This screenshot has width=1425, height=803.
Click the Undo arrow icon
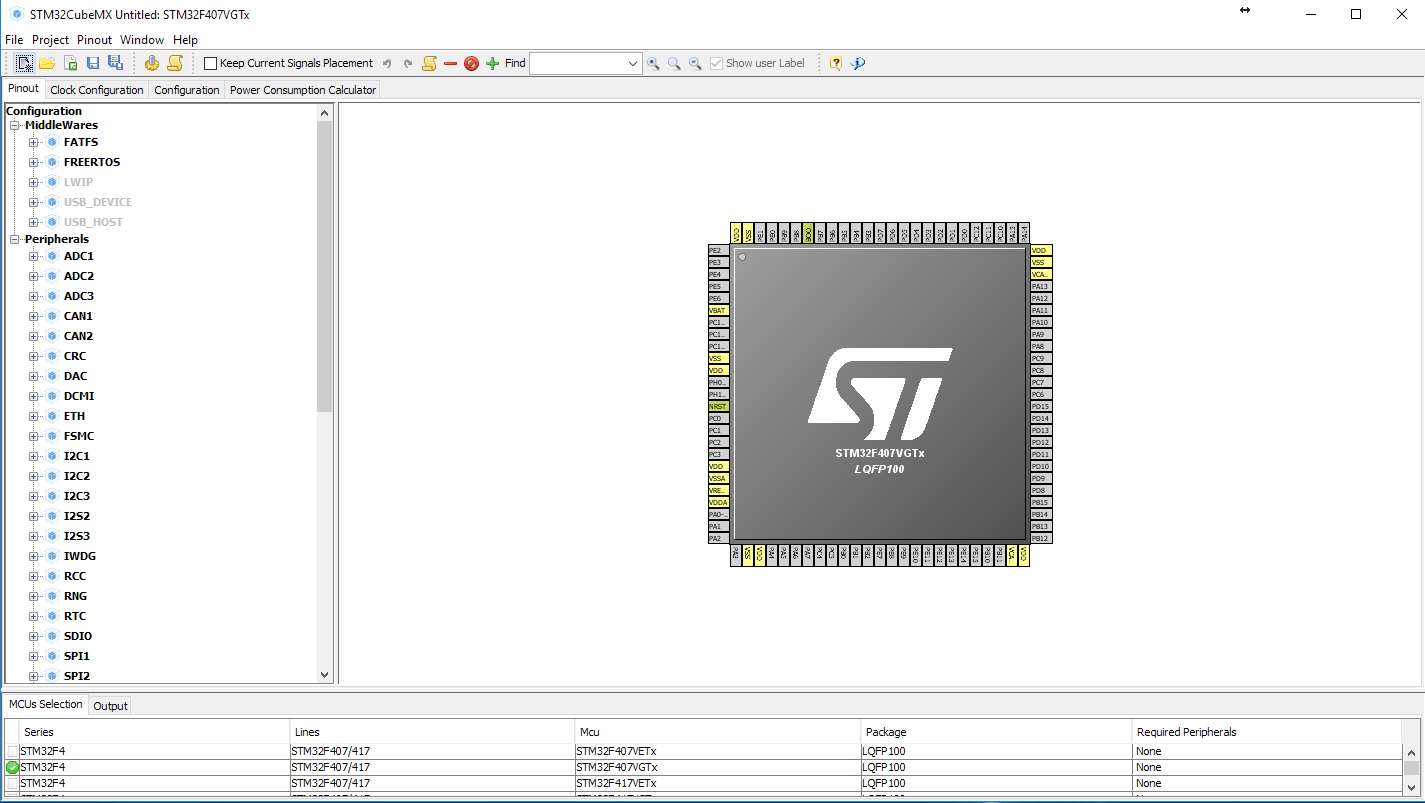387,63
